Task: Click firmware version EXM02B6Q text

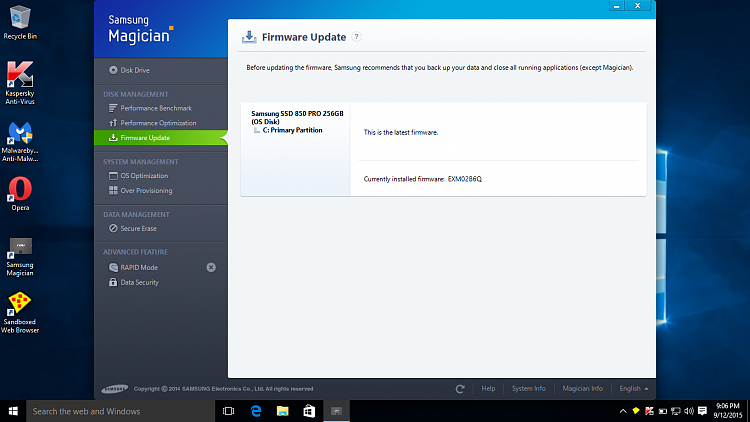Action: click(x=464, y=179)
